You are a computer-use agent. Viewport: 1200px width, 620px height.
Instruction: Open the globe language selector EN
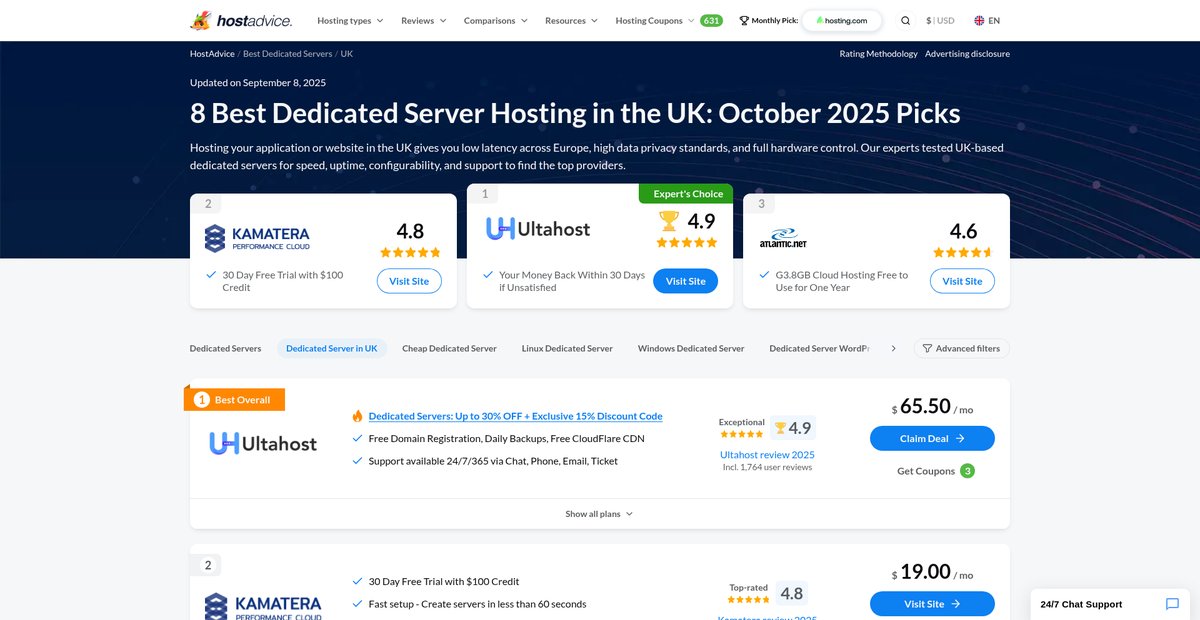[x=986, y=20]
